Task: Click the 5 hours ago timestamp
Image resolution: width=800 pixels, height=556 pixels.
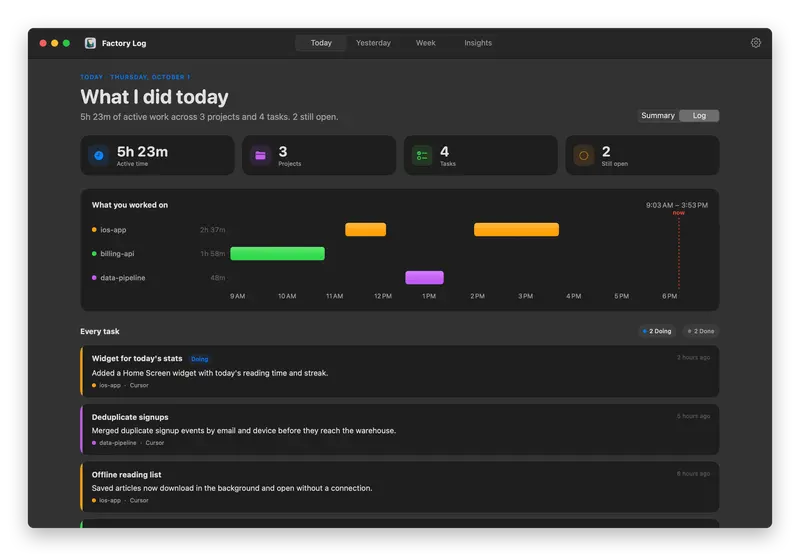Action: (693, 416)
